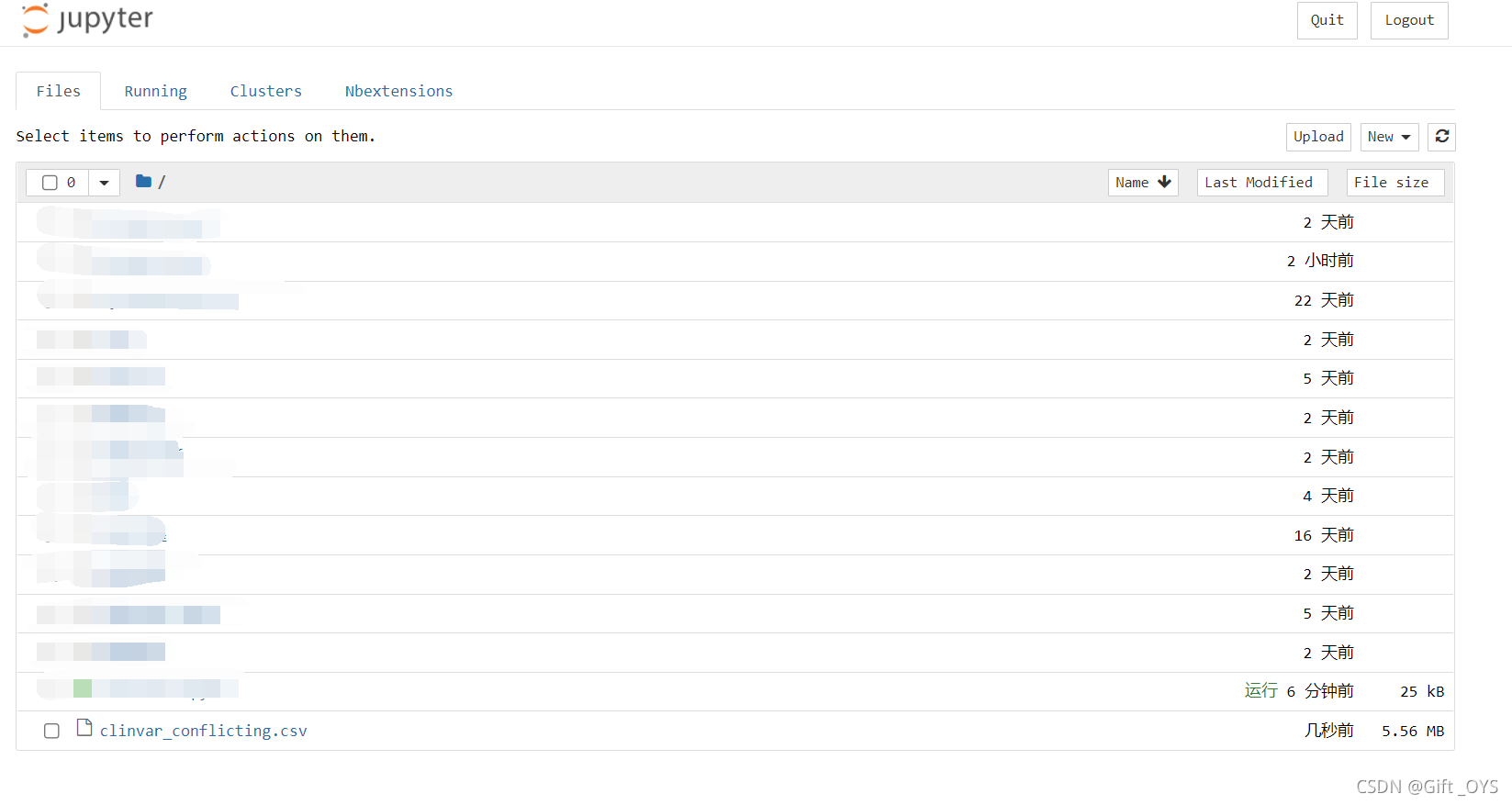Open clinvar_conflicting.csv file
Screen dimensions: 1512x805
pyautogui.click(x=203, y=731)
